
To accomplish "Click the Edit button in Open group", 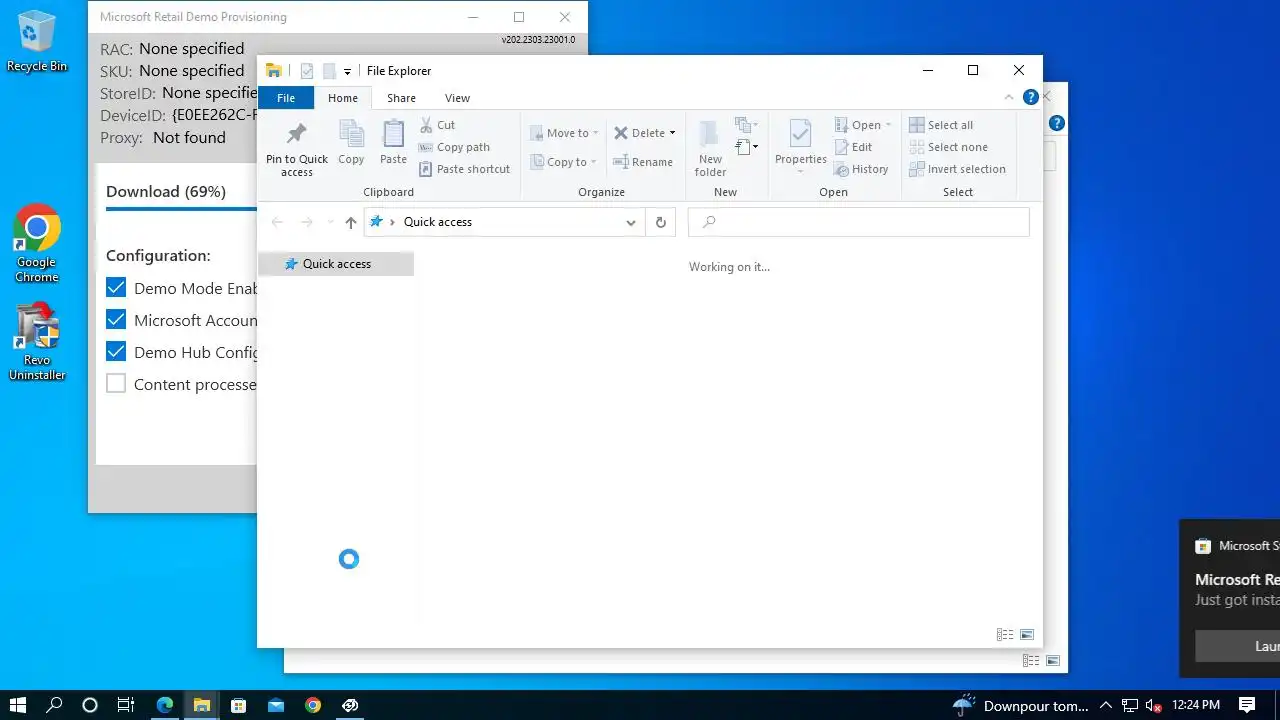I will point(853,147).
